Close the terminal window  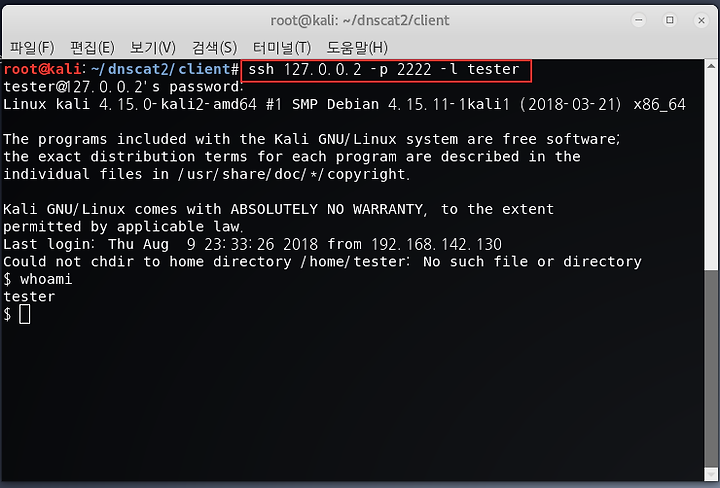coord(701,20)
